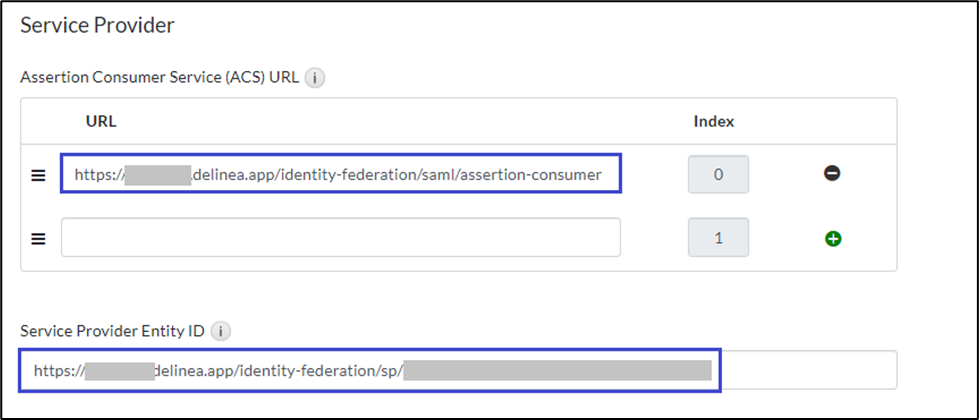Screen dimensions: 979x420
Task: Click info icon next to Service Provider Entity ID
Action: (222, 330)
